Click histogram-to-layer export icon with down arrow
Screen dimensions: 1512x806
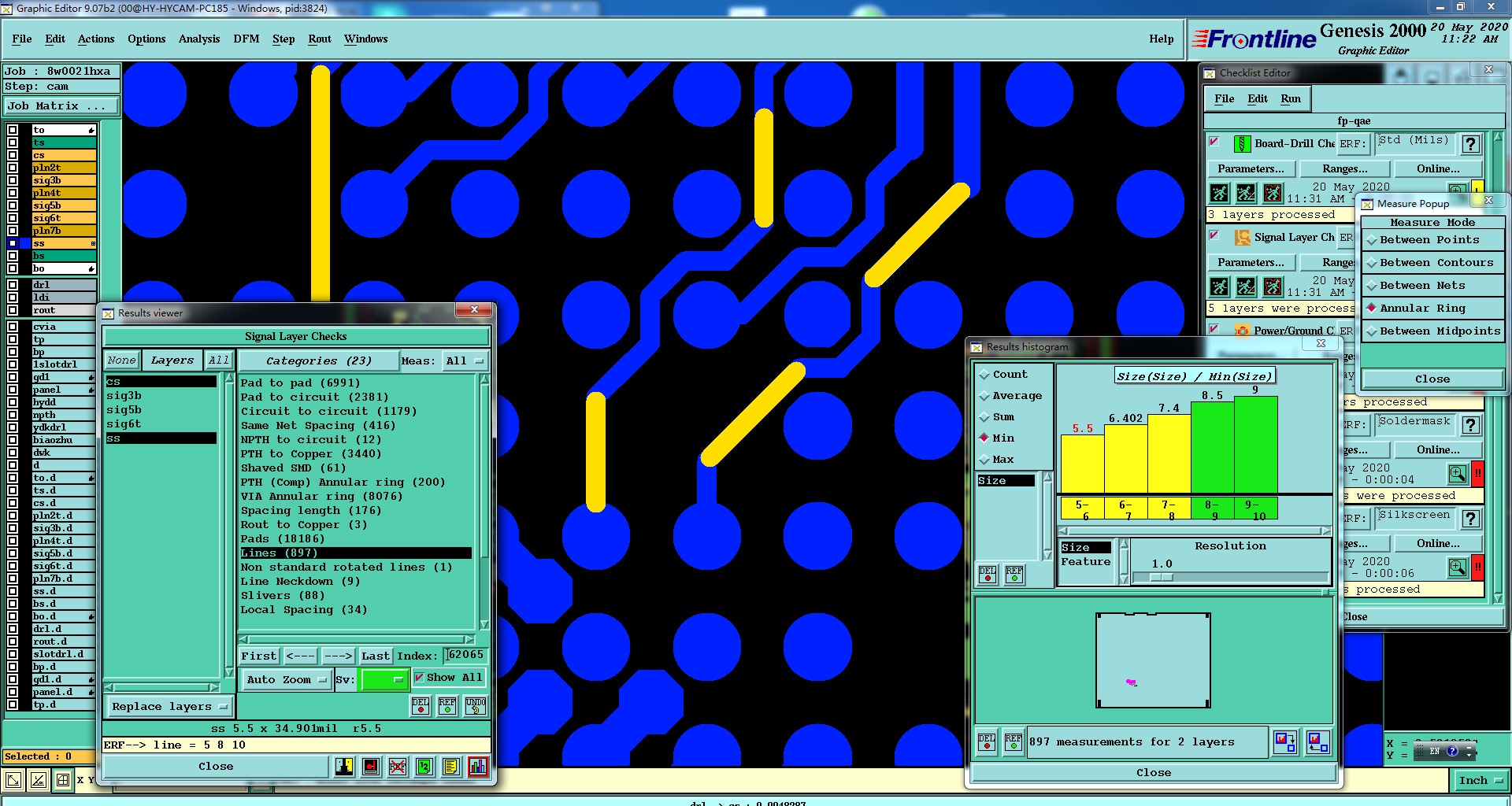pos(1285,741)
